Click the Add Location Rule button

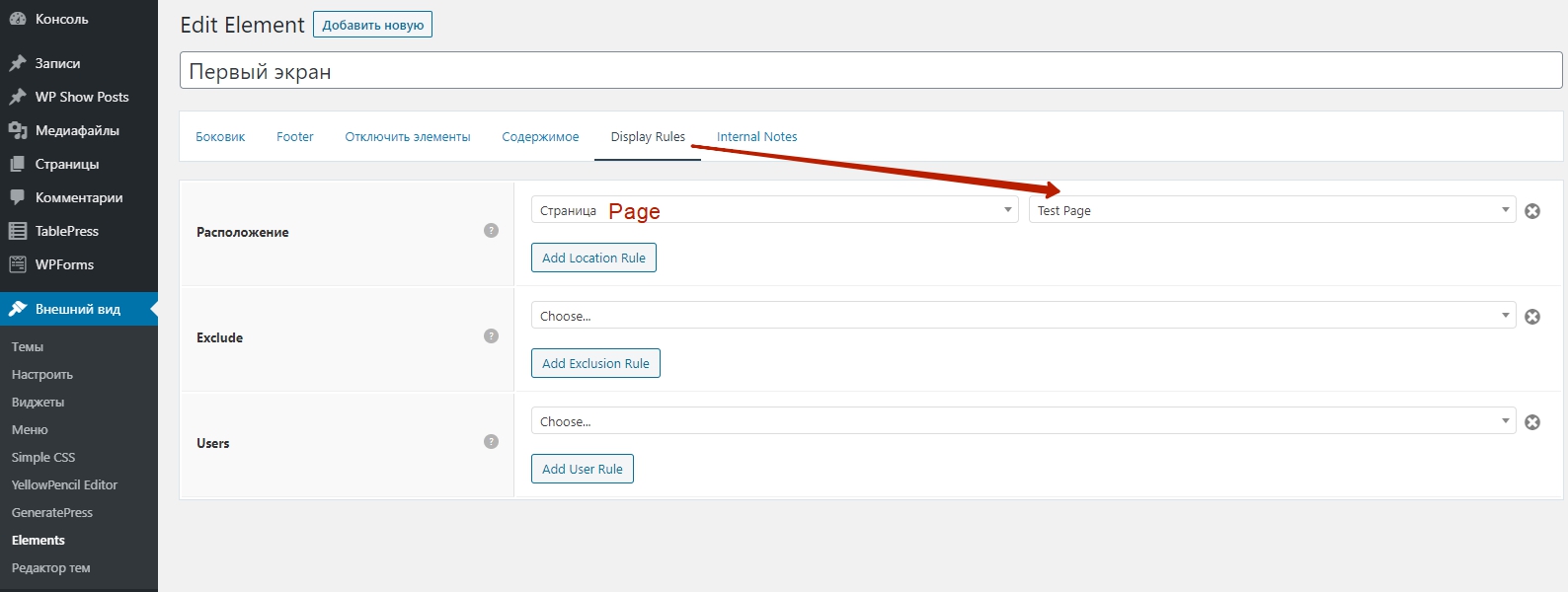(593, 258)
